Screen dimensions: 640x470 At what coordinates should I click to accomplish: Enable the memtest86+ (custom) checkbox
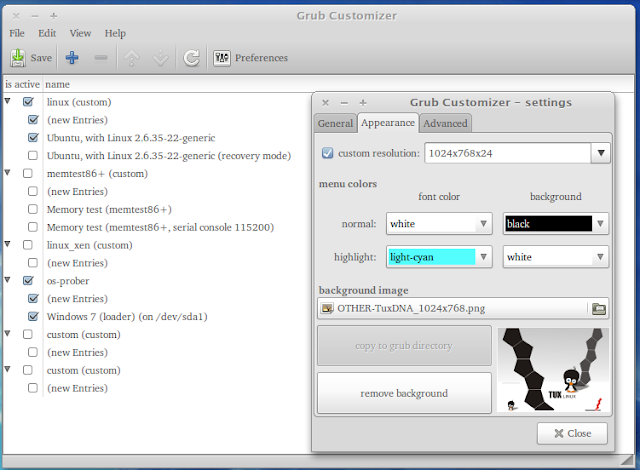tap(29, 174)
